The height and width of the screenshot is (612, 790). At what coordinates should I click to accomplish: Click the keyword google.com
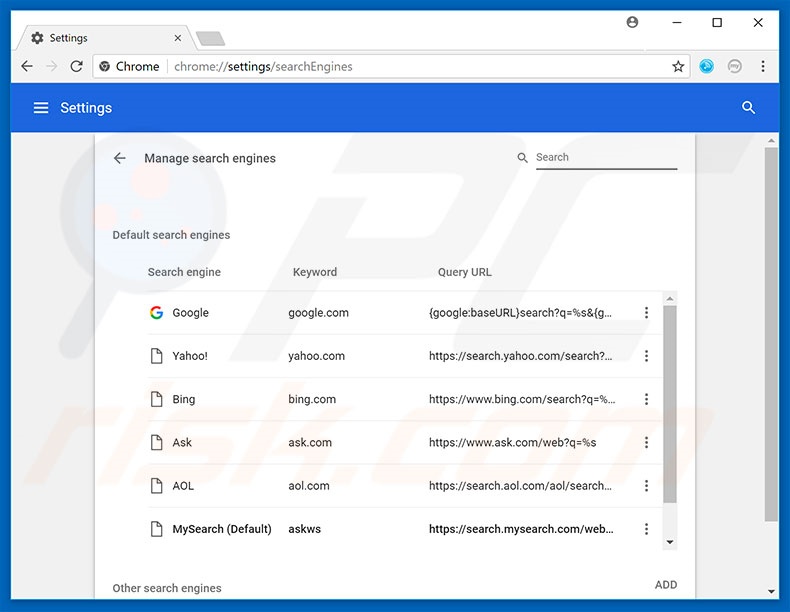tap(318, 313)
